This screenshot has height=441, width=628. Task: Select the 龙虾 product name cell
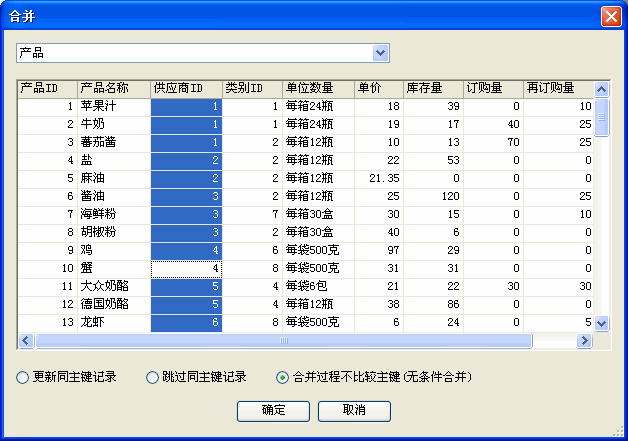[113, 323]
